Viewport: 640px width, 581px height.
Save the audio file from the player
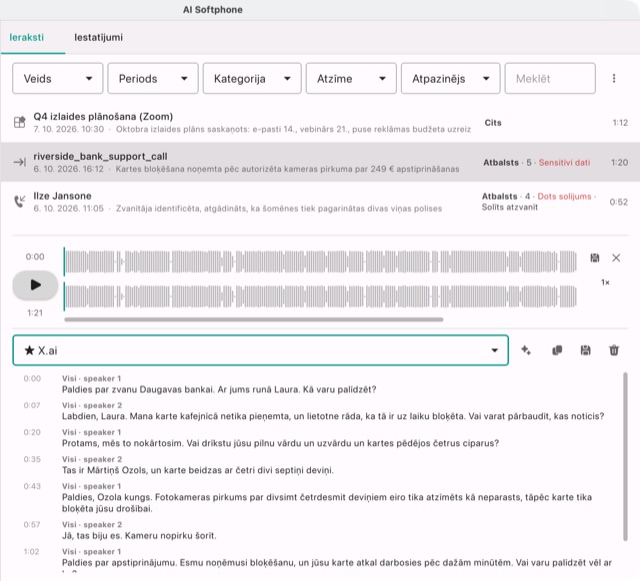[x=595, y=258]
